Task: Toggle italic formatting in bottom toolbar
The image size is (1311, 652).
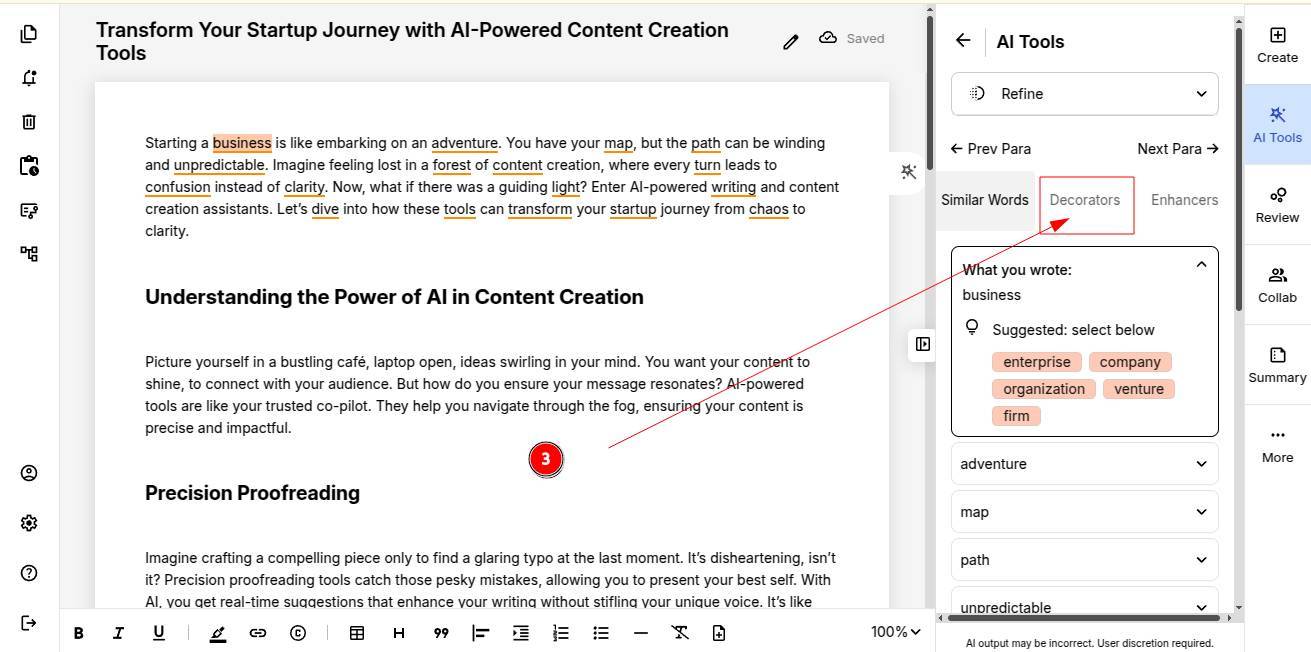Action: pyautogui.click(x=118, y=633)
